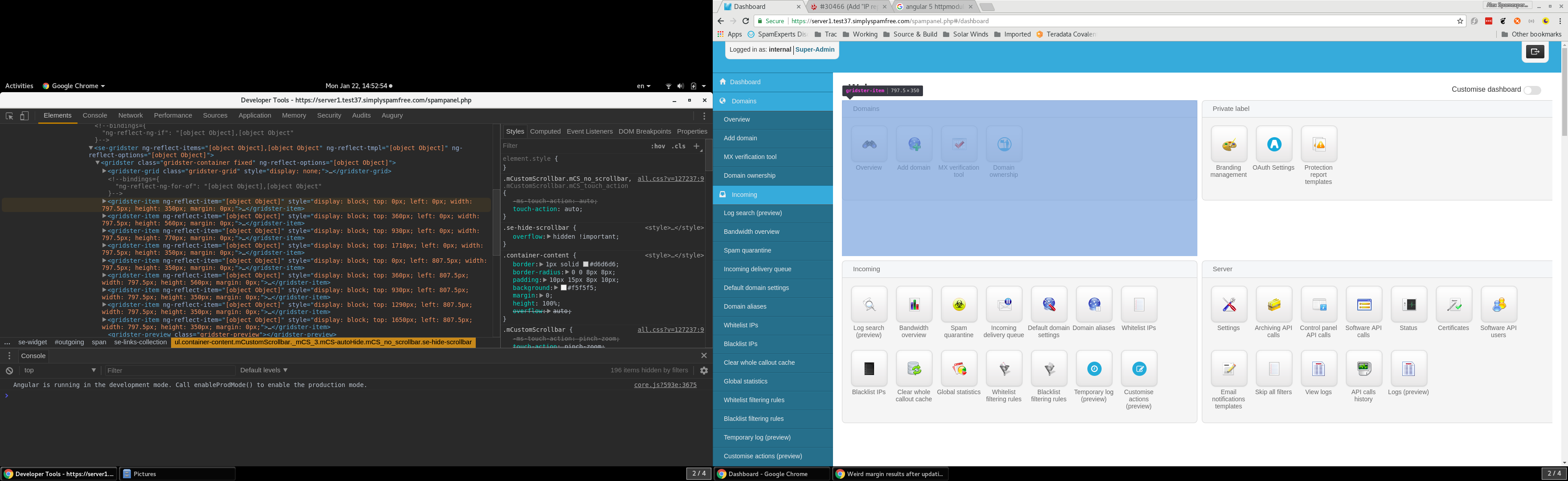
Task: Open the Control panel API calls icon
Action: [x=1319, y=305]
